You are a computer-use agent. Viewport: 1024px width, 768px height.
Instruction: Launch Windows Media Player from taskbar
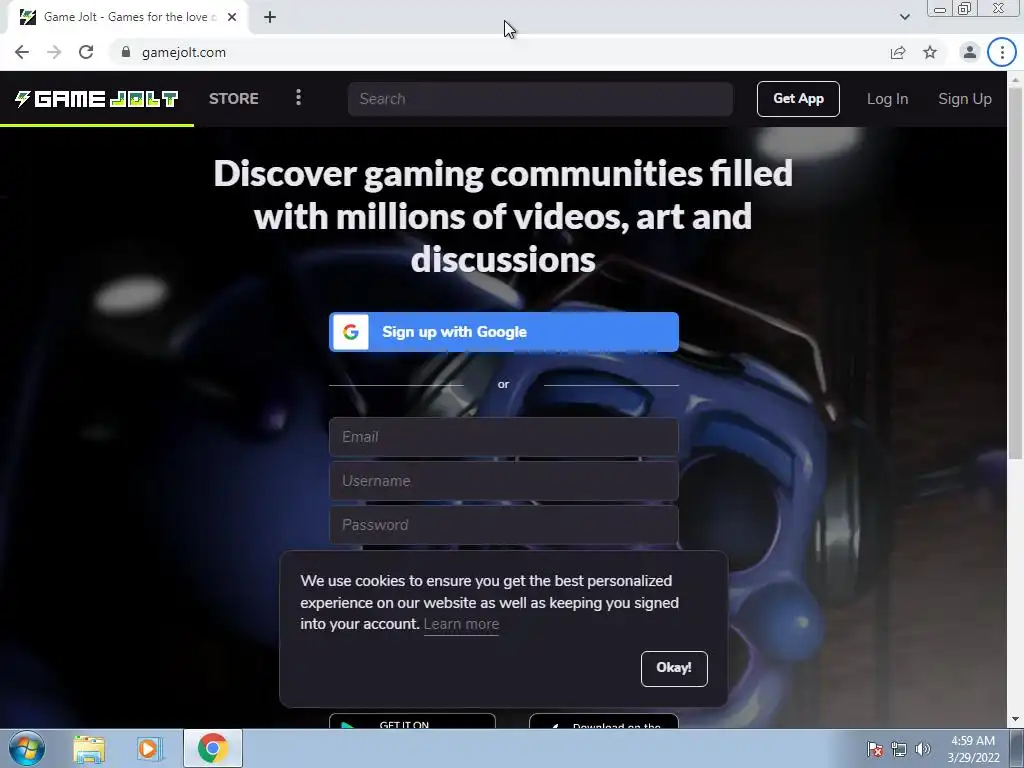click(x=149, y=748)
